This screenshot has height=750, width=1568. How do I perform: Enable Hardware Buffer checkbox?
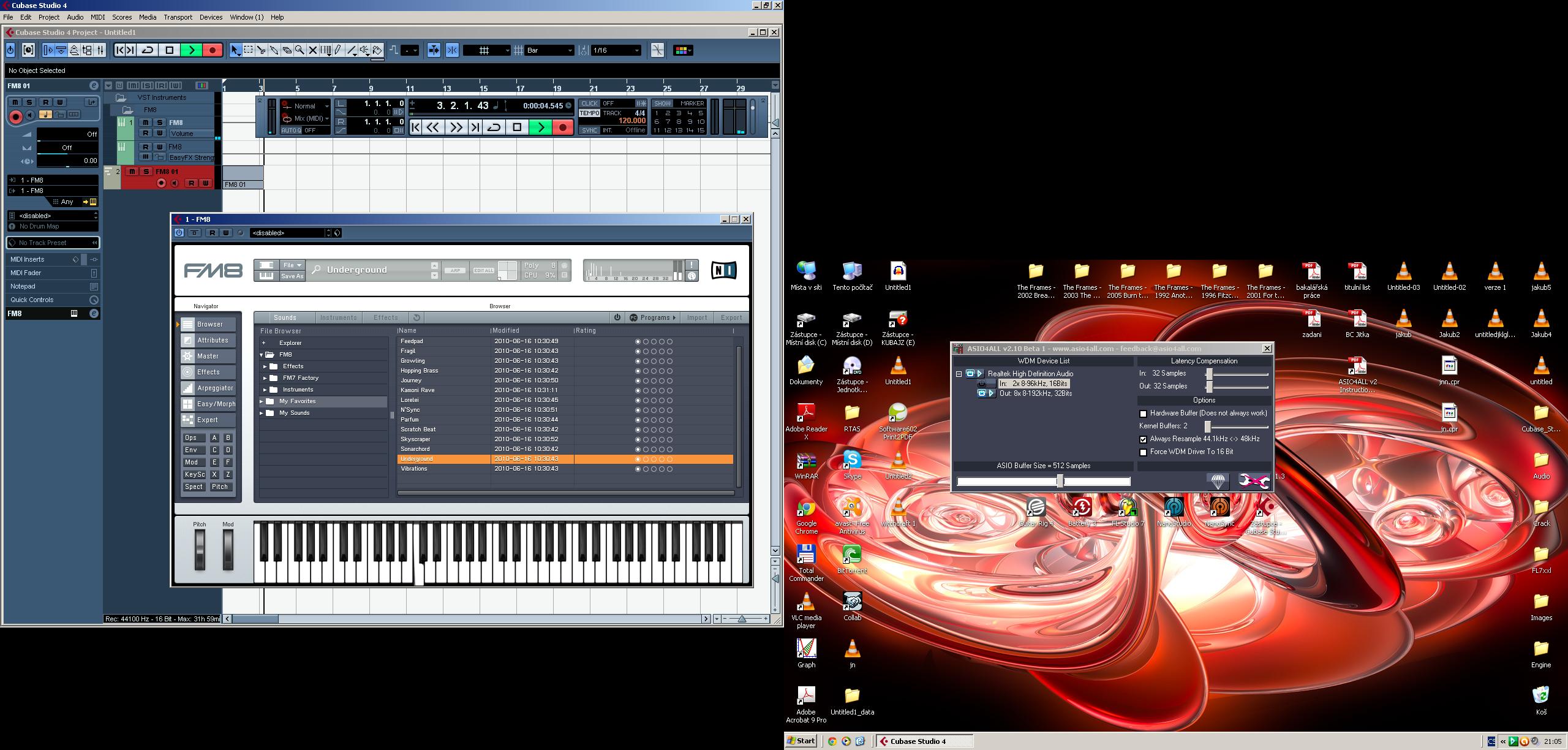coord(1143,414)
